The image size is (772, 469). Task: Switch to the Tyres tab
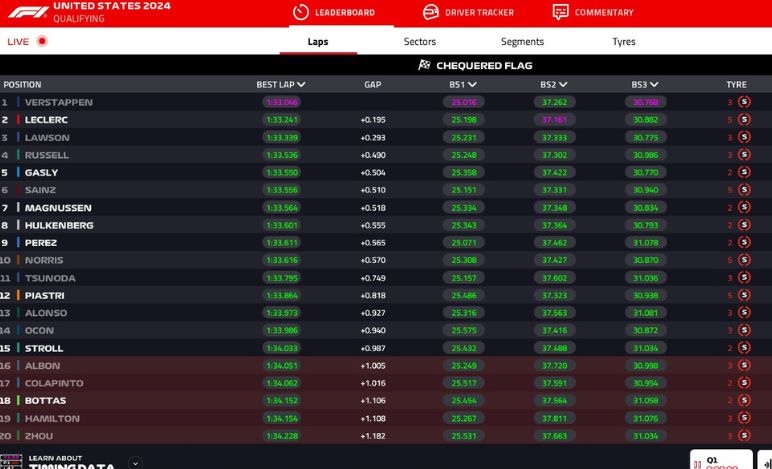click(623, 42)
